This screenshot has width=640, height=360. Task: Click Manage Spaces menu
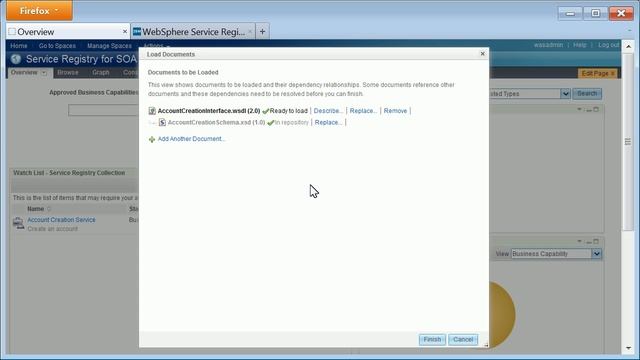coord(109,46)
